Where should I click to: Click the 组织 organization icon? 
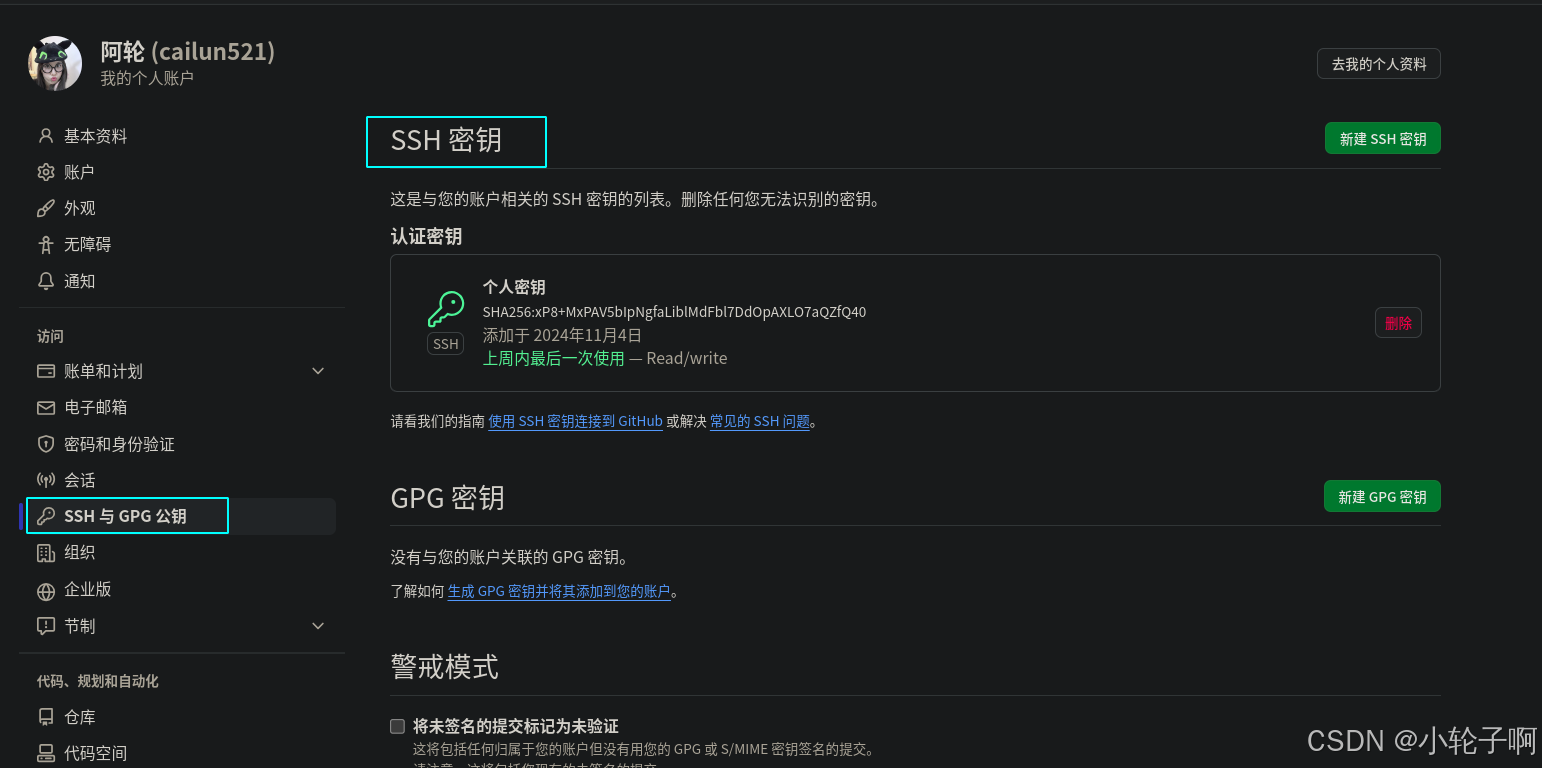coord(45,552)
